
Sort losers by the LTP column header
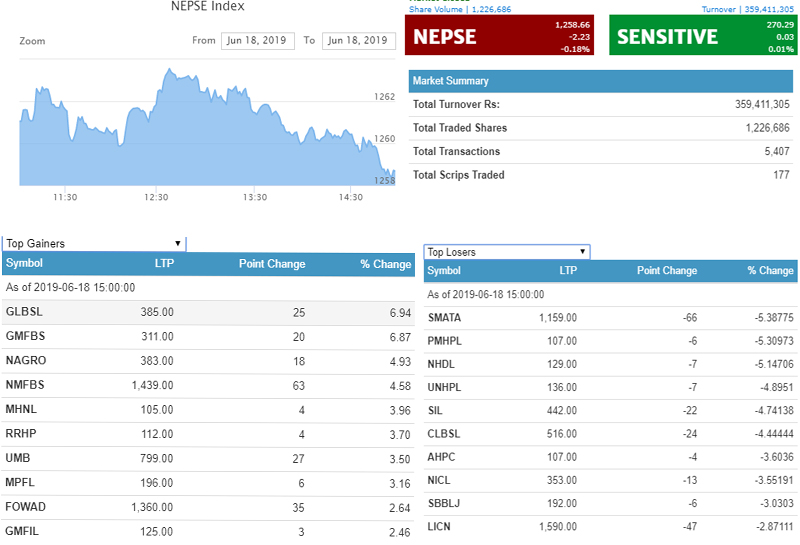pyautogui.click(x=568, y=270)
